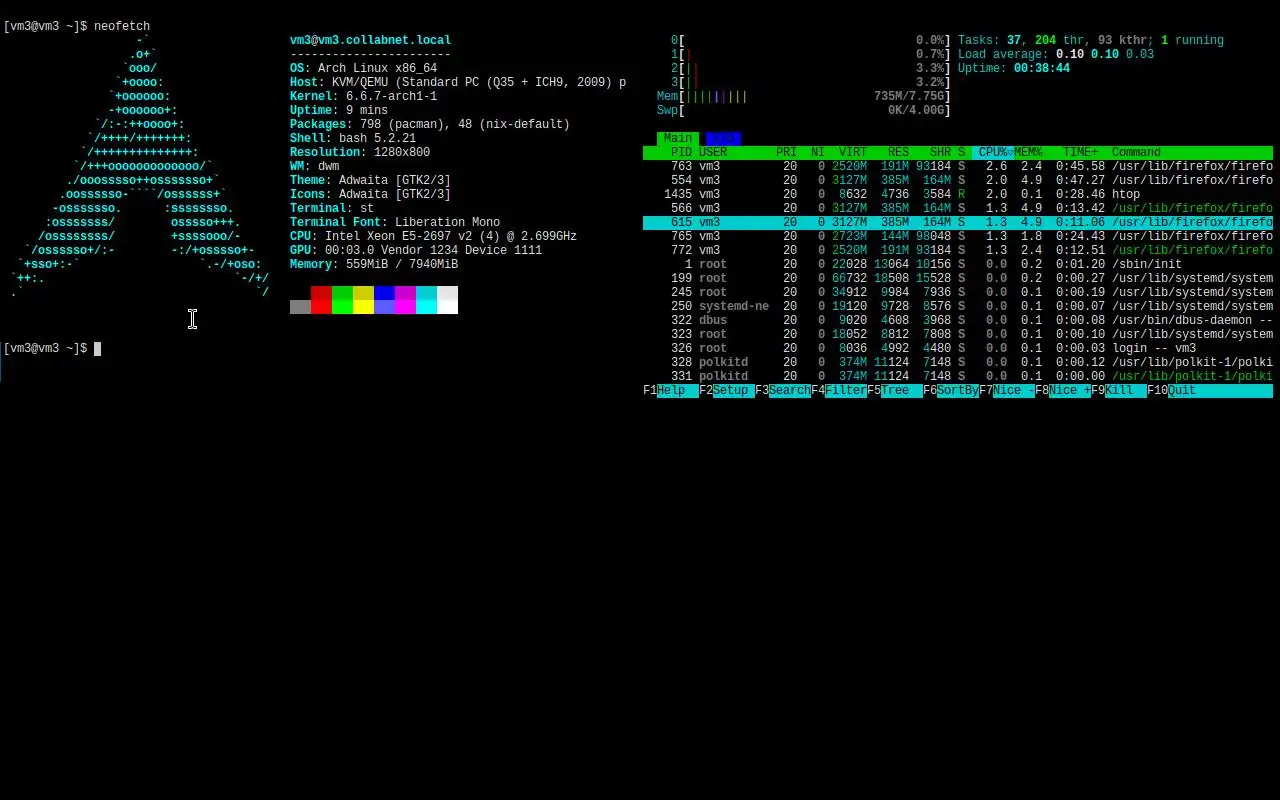
Task: Select process row with PID 566
Action: pyautogui.click(x=958, y=208)
